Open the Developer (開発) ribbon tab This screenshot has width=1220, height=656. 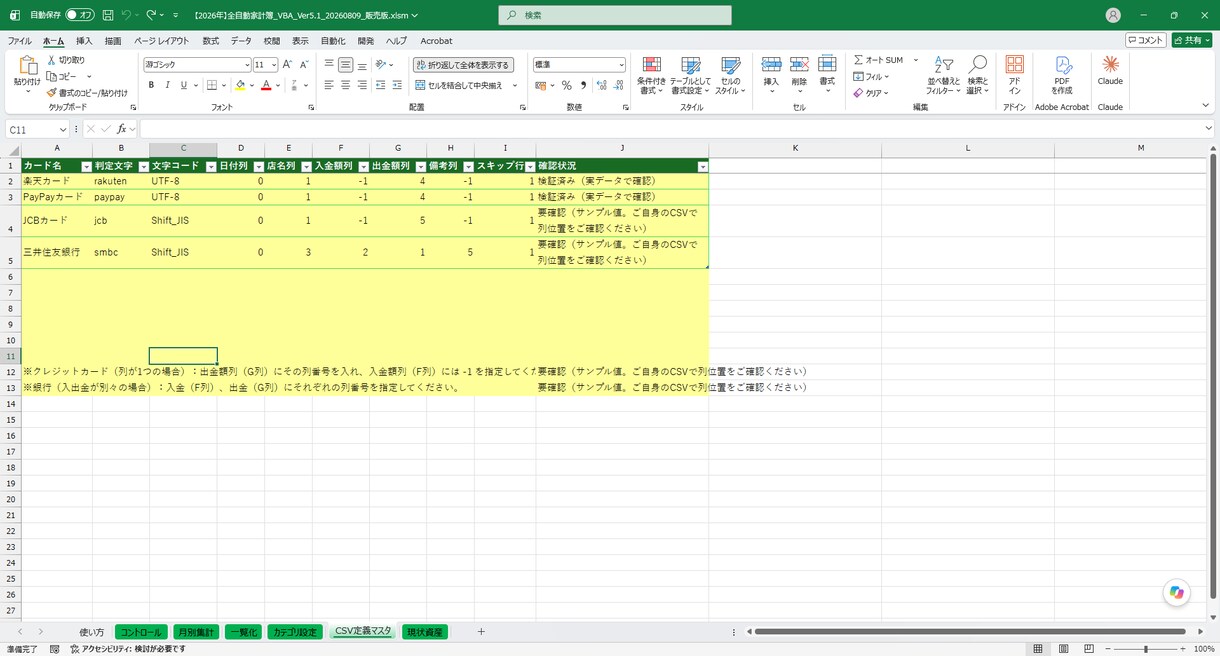click(x=366, y=41)
